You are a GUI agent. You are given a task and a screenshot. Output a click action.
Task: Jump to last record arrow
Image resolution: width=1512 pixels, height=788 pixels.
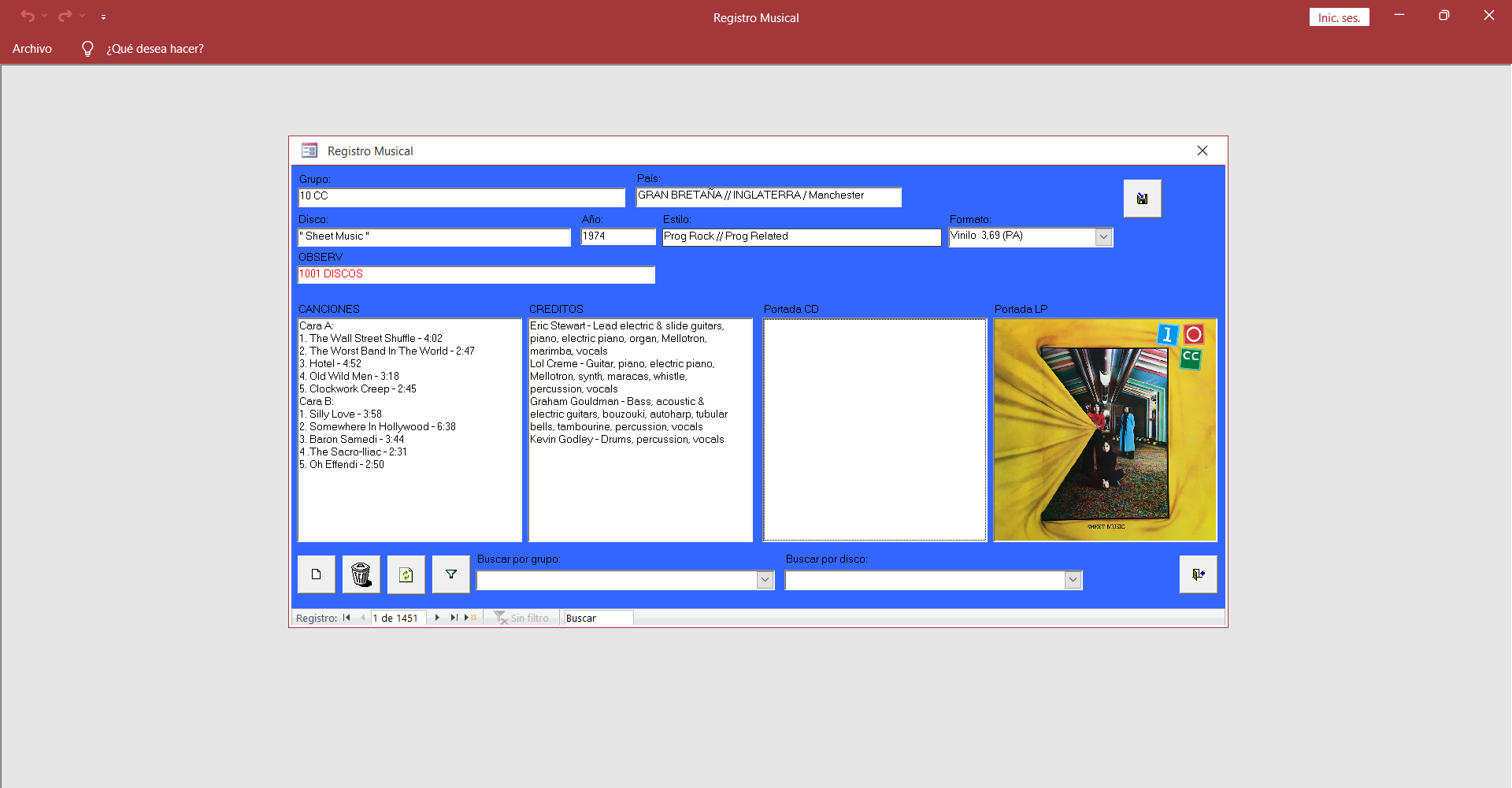click(454, 618)
